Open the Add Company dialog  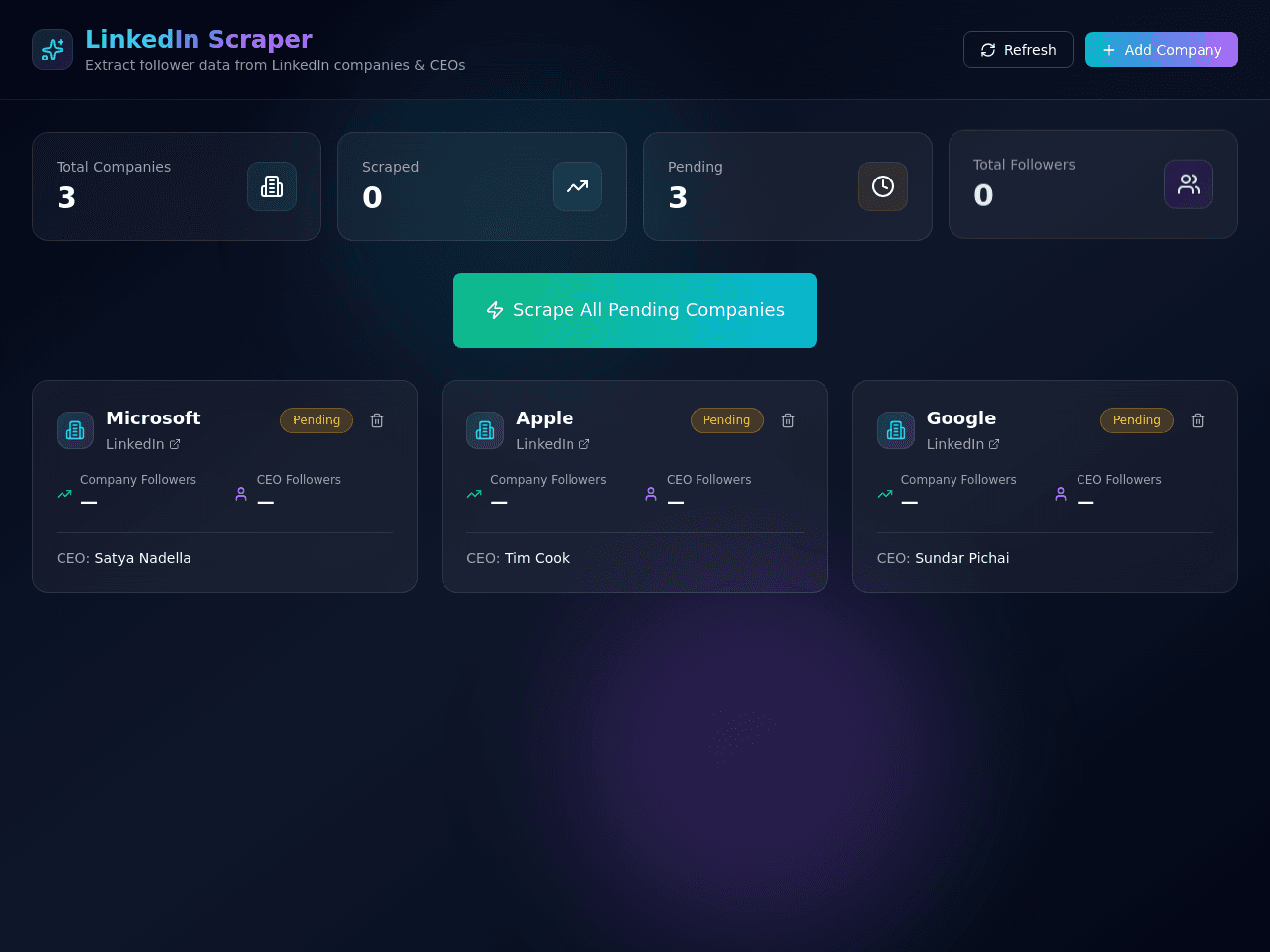(x=1162, y=50)
